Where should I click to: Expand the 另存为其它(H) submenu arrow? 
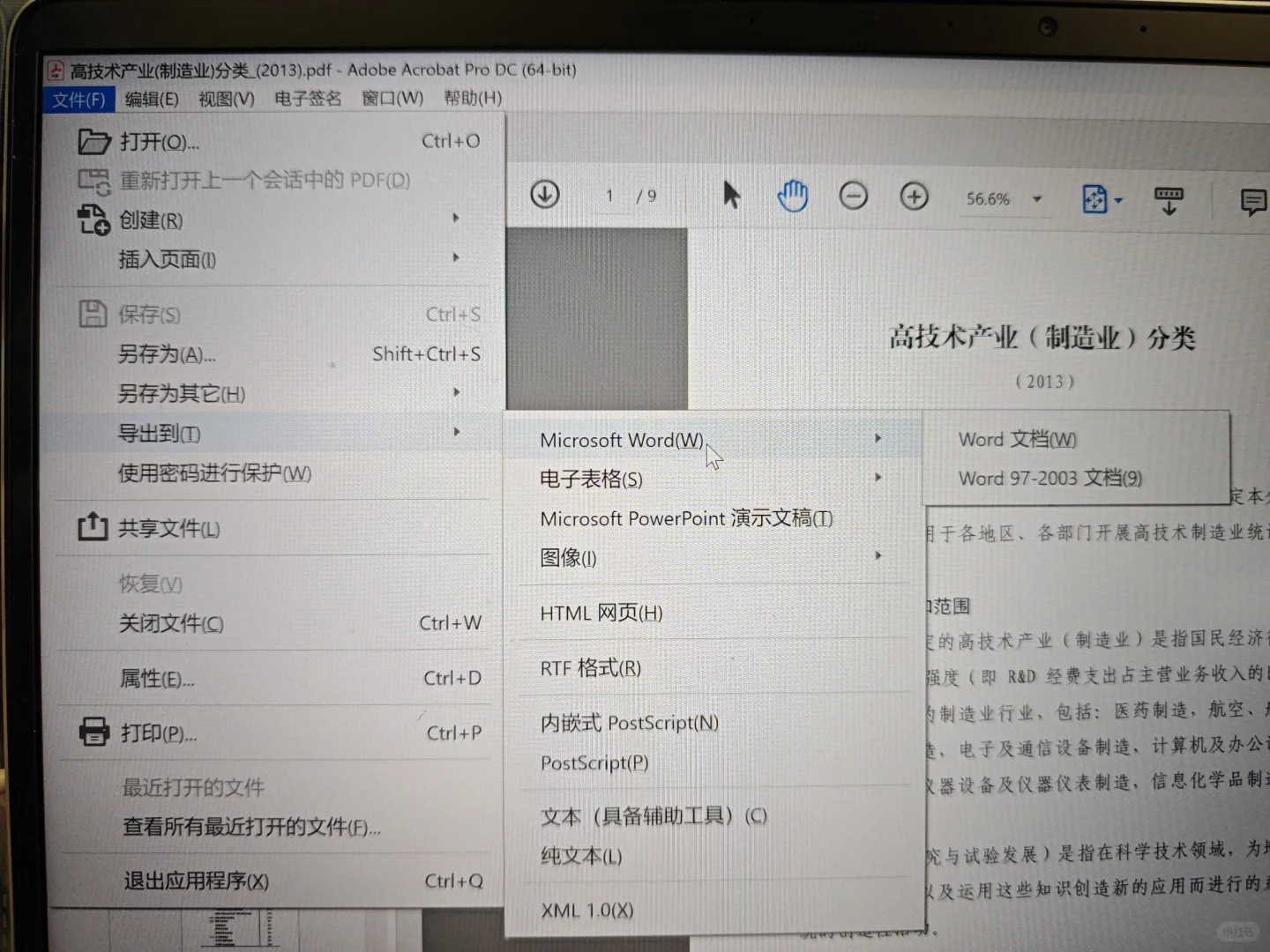457,391
